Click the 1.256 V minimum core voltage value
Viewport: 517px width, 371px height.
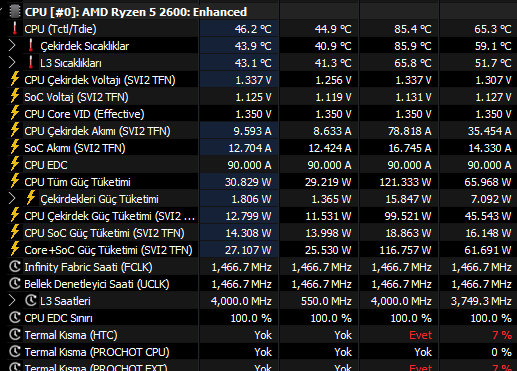pos(333,80)
